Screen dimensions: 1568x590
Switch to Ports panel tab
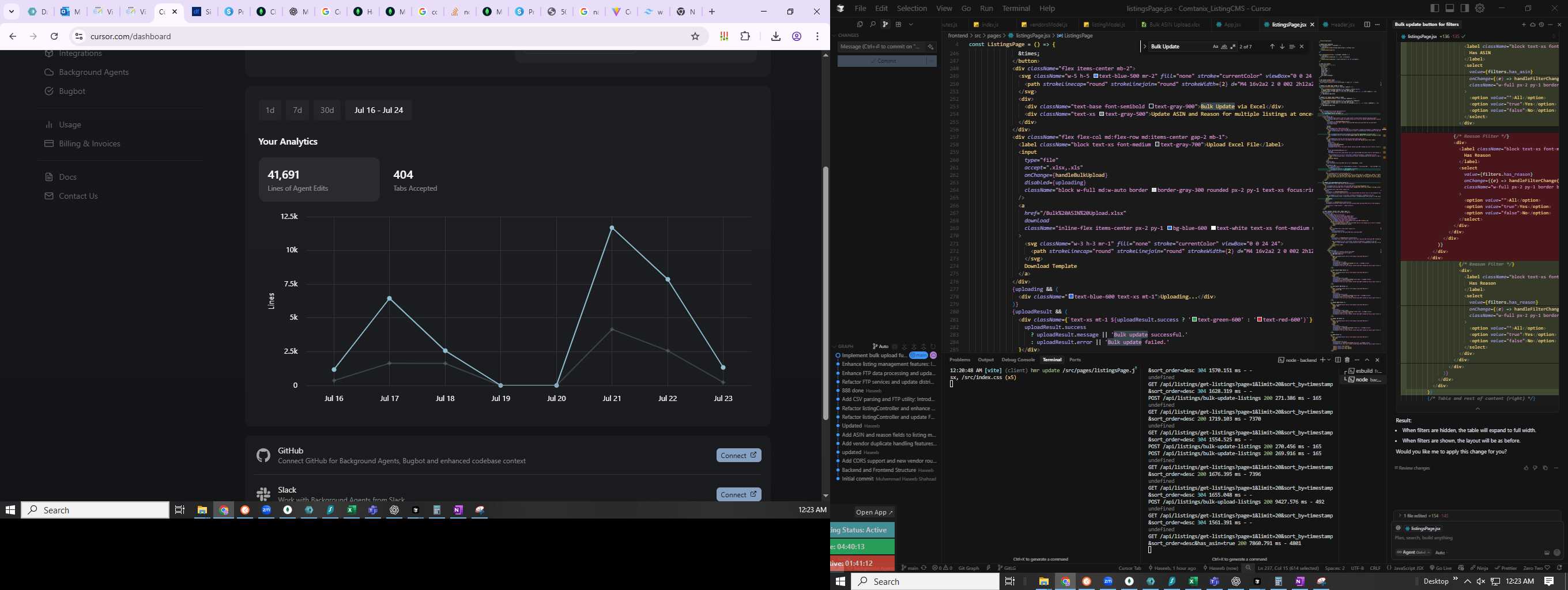(1075, 360)
